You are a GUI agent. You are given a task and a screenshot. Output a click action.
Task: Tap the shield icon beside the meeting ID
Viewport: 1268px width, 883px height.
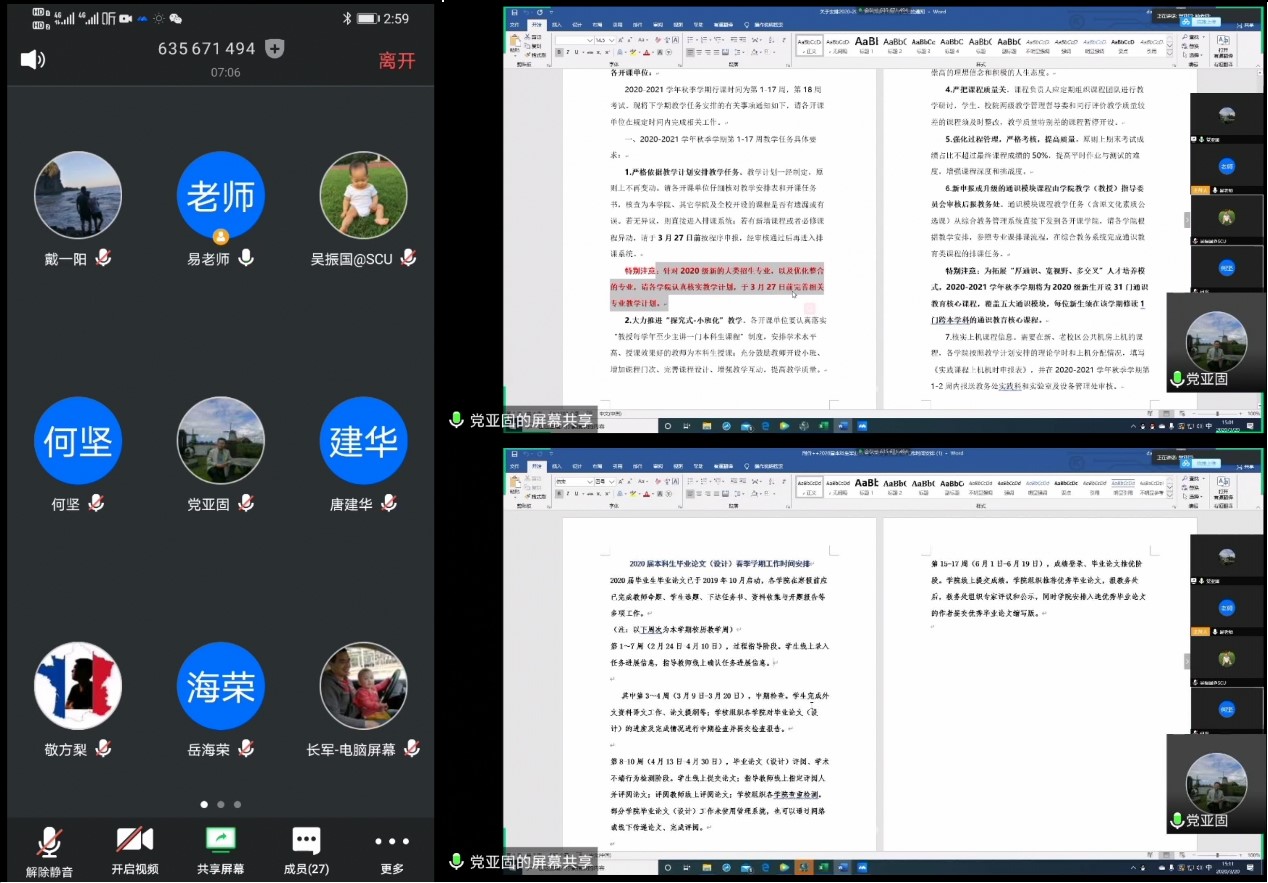coord(275,49)
